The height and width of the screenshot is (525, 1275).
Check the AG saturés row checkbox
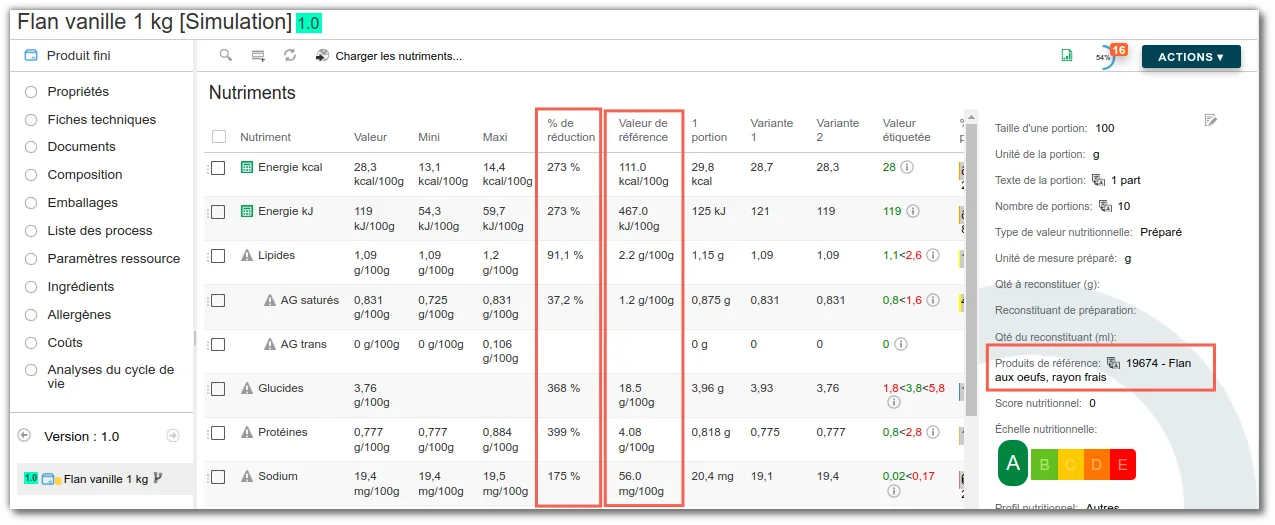(x=218, y=300)
